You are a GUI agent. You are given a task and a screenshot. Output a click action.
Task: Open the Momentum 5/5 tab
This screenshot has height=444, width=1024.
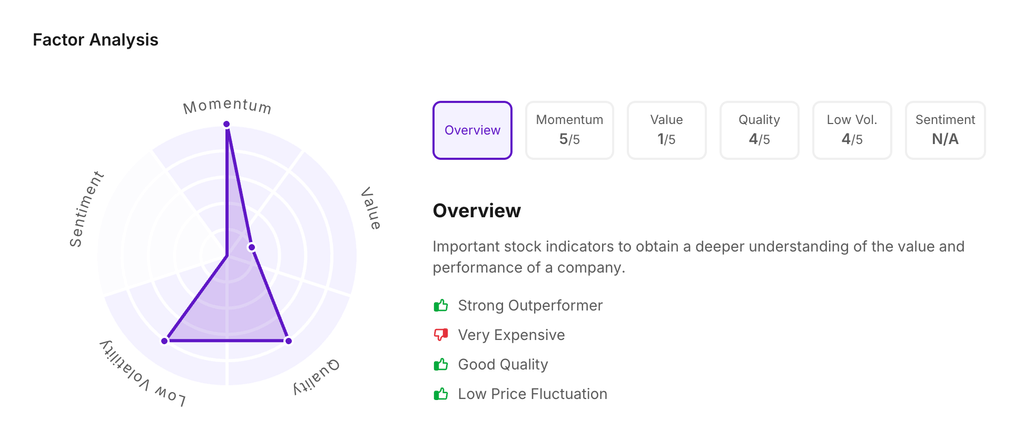click(x=569, y=130)
